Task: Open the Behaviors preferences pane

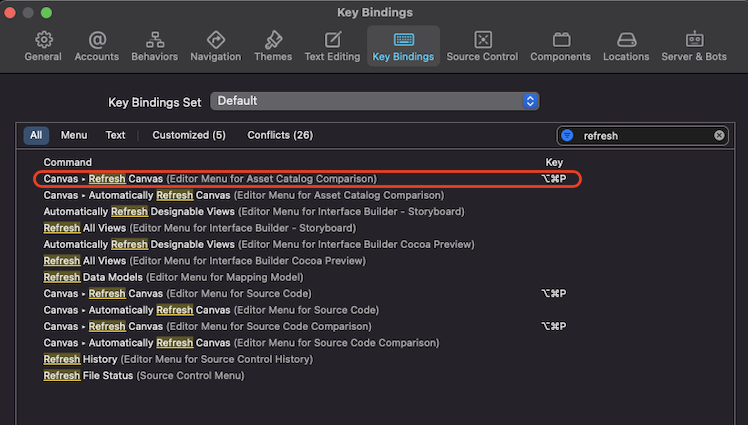Action: pos(155,46)
